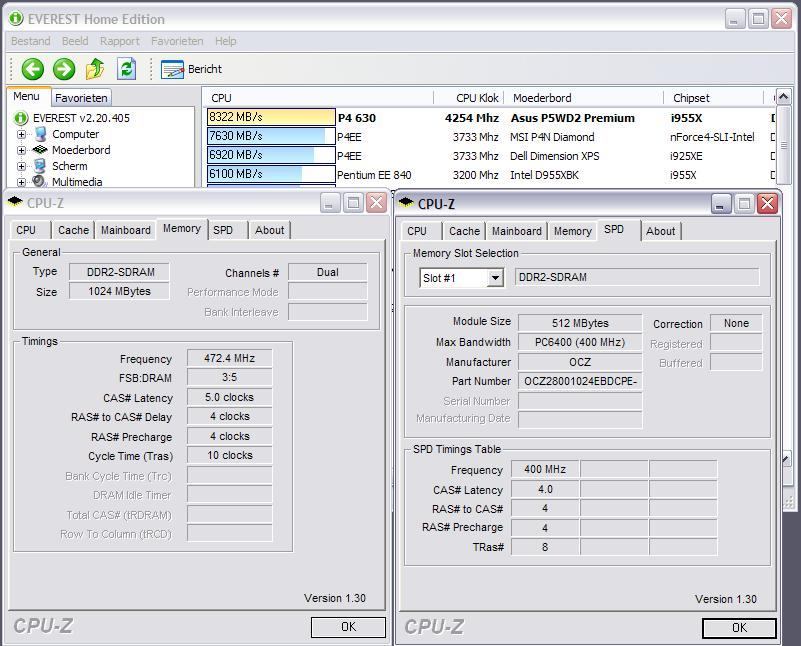The height and width of the screenshot is (646, 801).
Task: Expand the Moederbord tree node
Action: [x=21, y=150]
